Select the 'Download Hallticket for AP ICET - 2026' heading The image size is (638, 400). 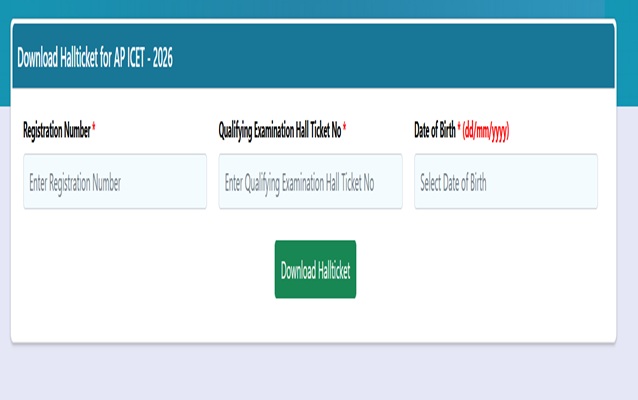tap(95, 57)
